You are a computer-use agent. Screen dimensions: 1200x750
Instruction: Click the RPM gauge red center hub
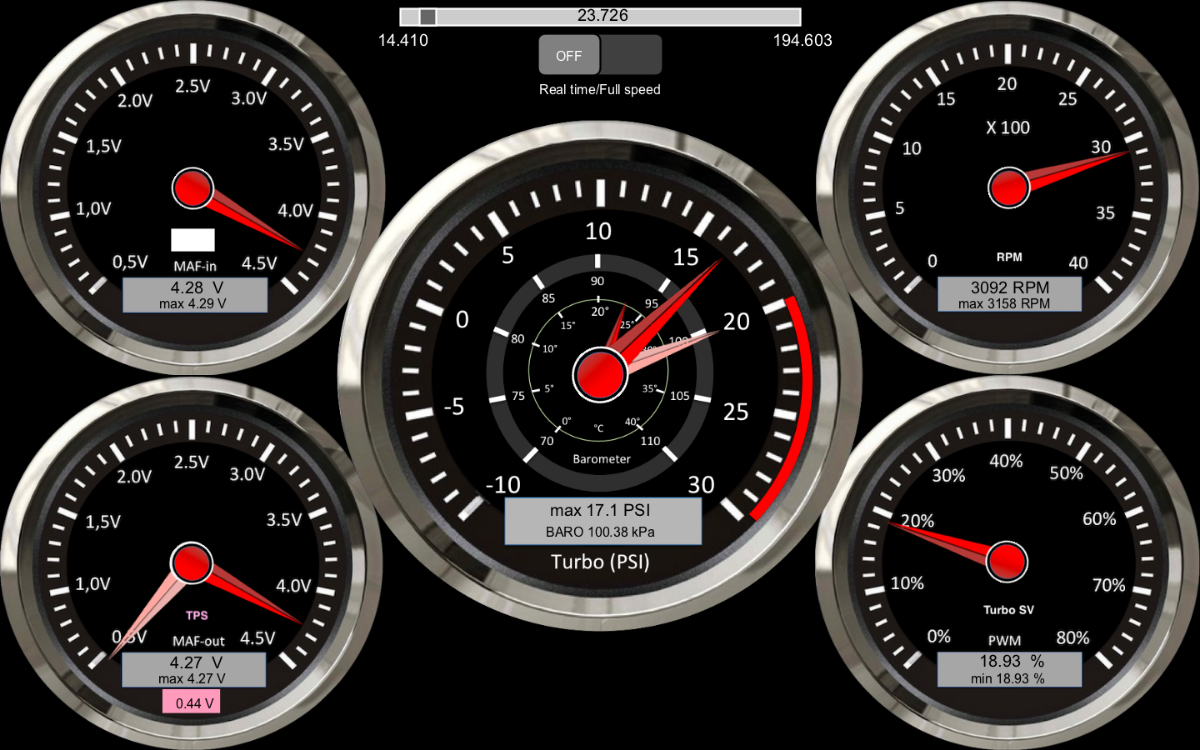pos(1009,186)
